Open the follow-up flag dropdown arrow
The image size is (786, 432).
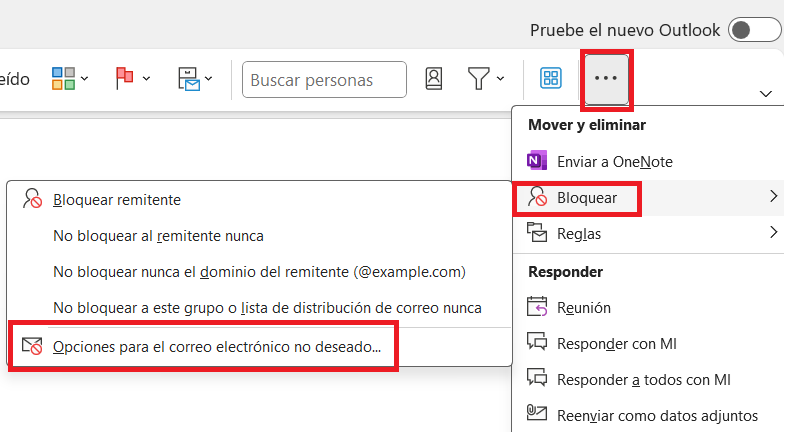point(146,79)
